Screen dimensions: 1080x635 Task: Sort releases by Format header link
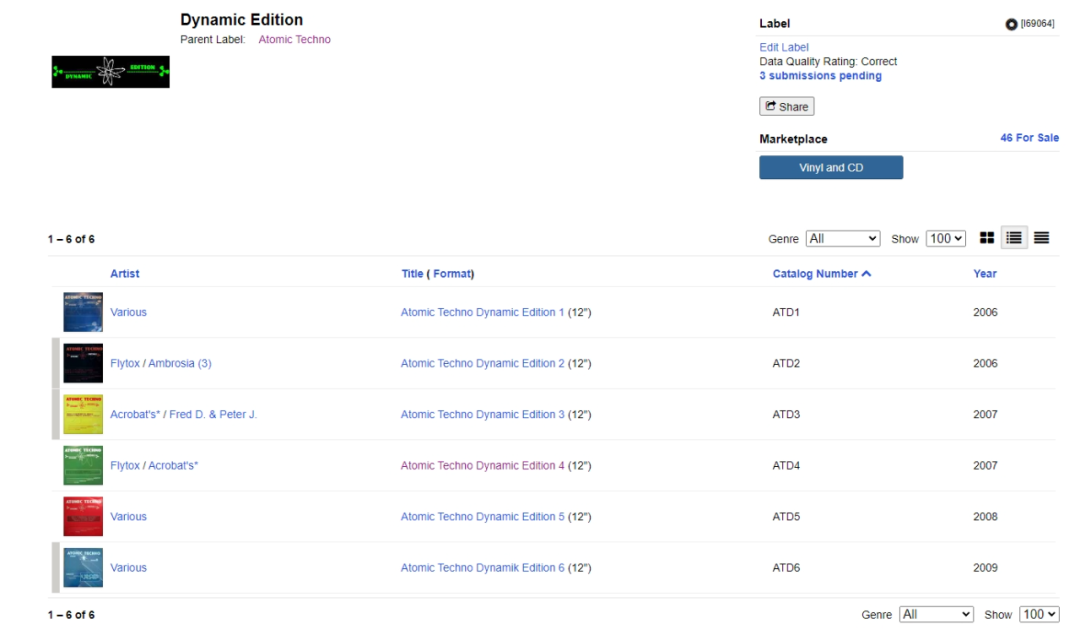tap(452, 273)
